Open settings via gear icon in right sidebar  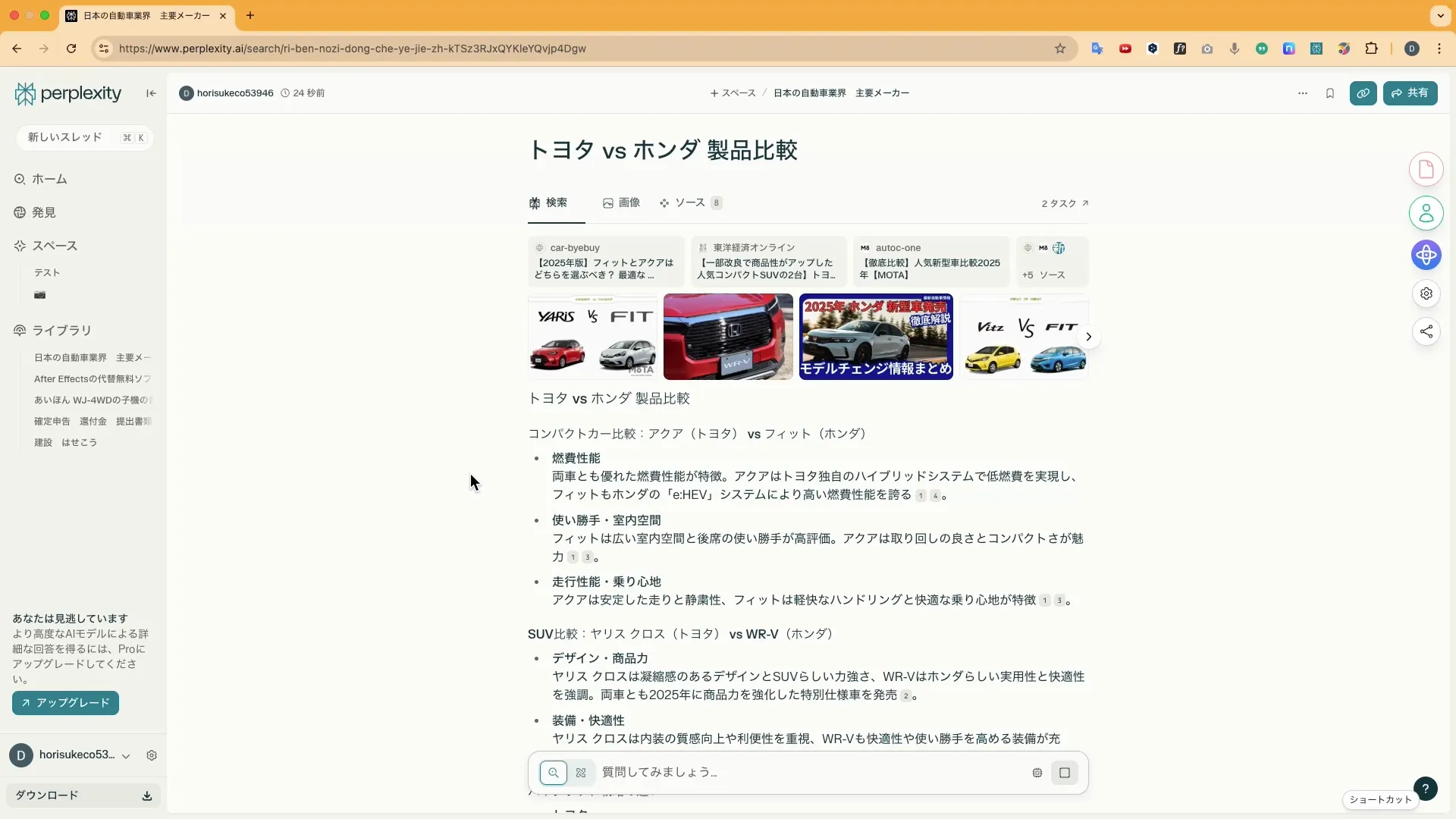[x=1426, y=293]
